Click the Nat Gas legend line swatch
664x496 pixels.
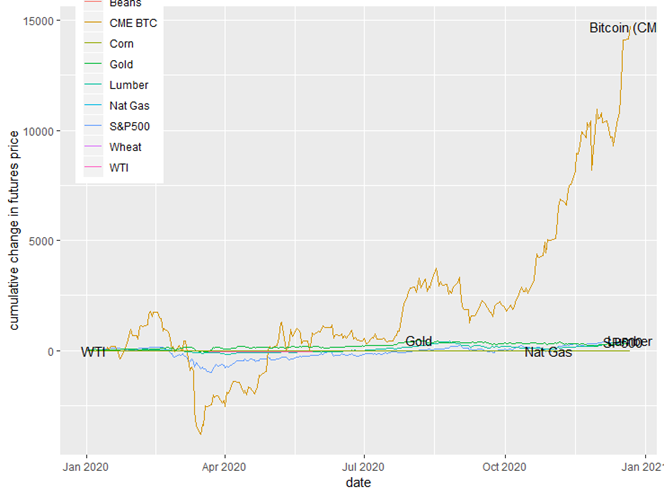point(92,105)
